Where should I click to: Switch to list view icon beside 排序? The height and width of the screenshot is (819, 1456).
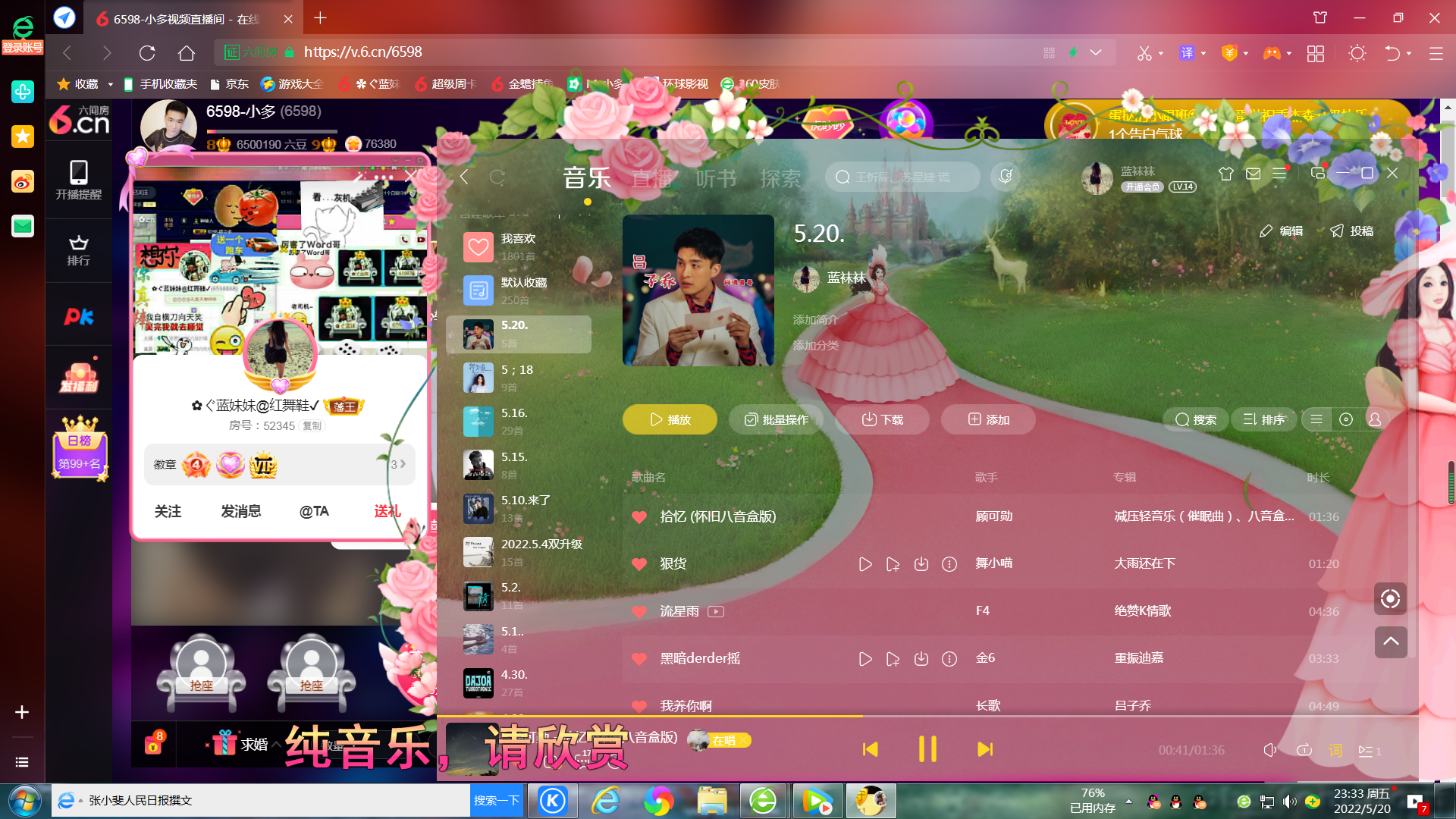click(x=1316, y=419)
